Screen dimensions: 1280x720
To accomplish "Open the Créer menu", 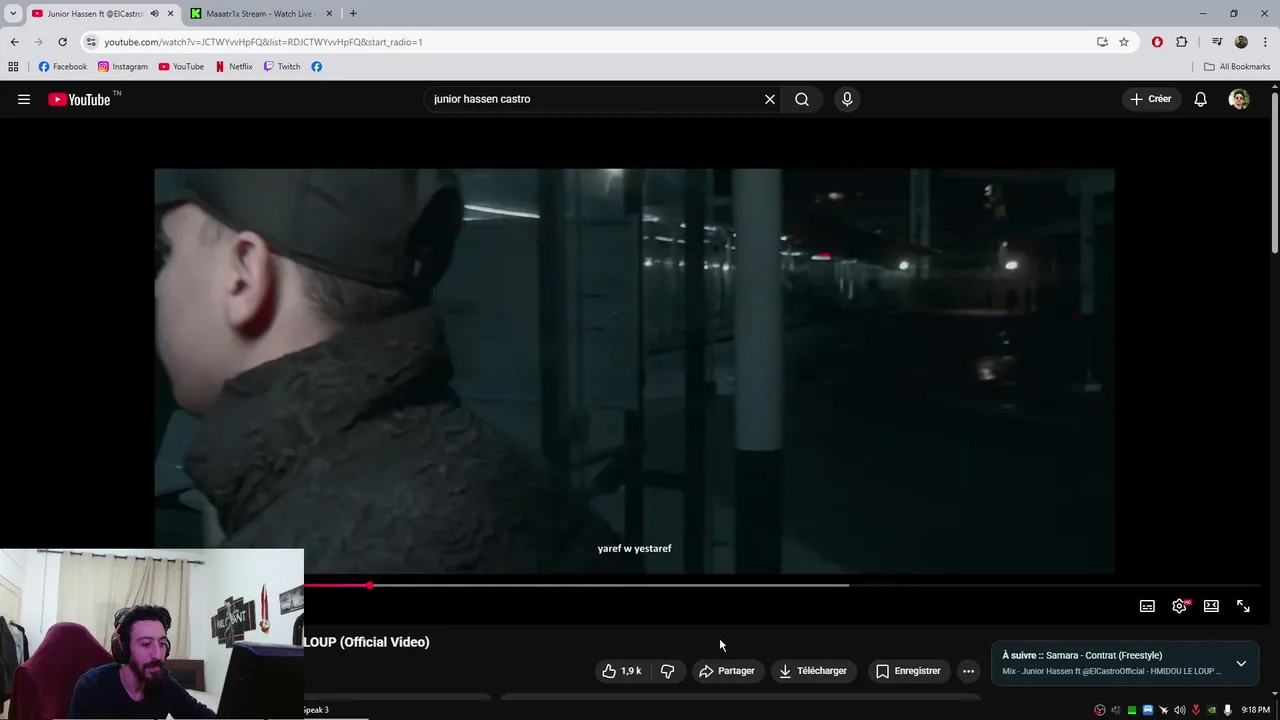I will point(1151,99).
